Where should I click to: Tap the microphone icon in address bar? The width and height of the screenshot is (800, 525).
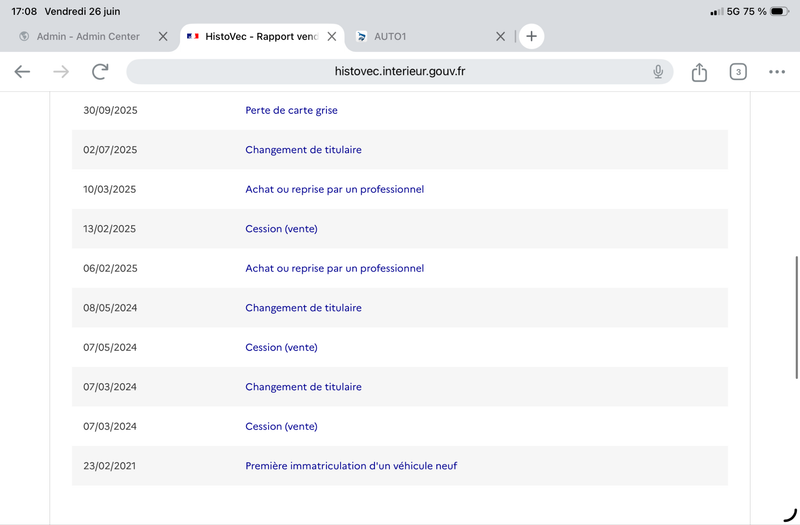(x=658, y=71)
